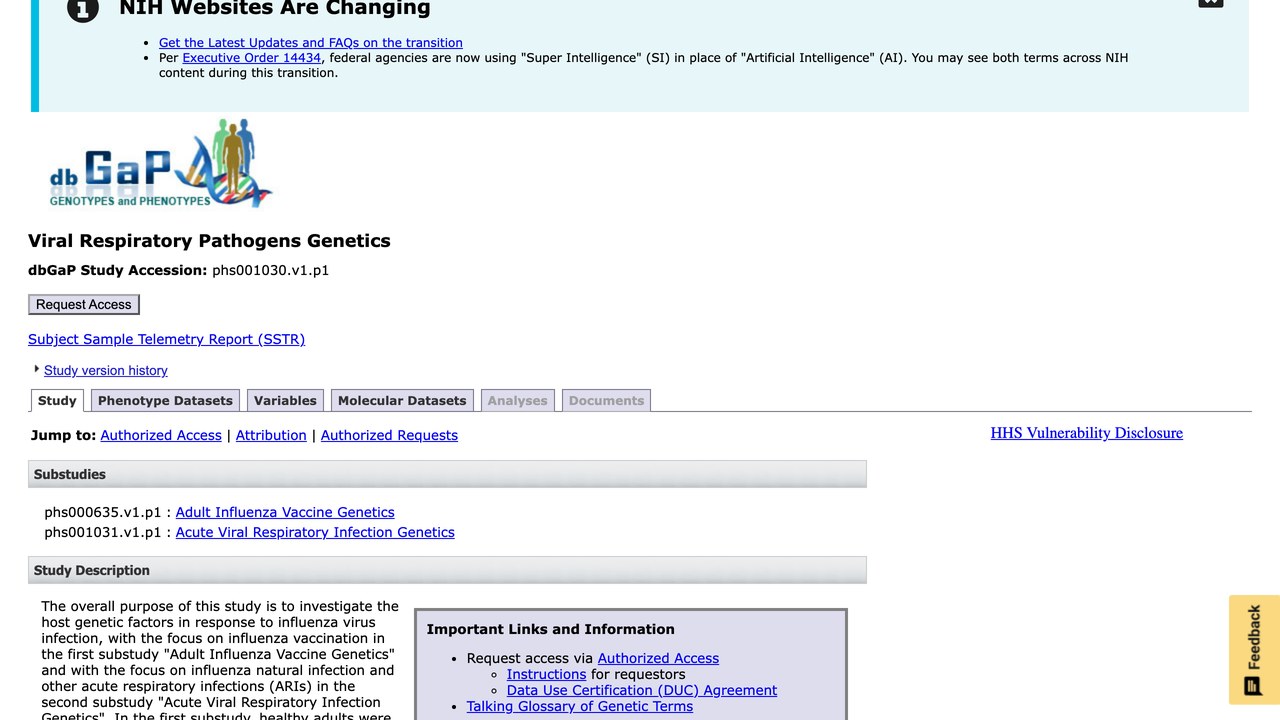Open Talking Glossary of Genetic Terms
Viewport: 1280px width, 720px height.
click(x=580, y=706)
